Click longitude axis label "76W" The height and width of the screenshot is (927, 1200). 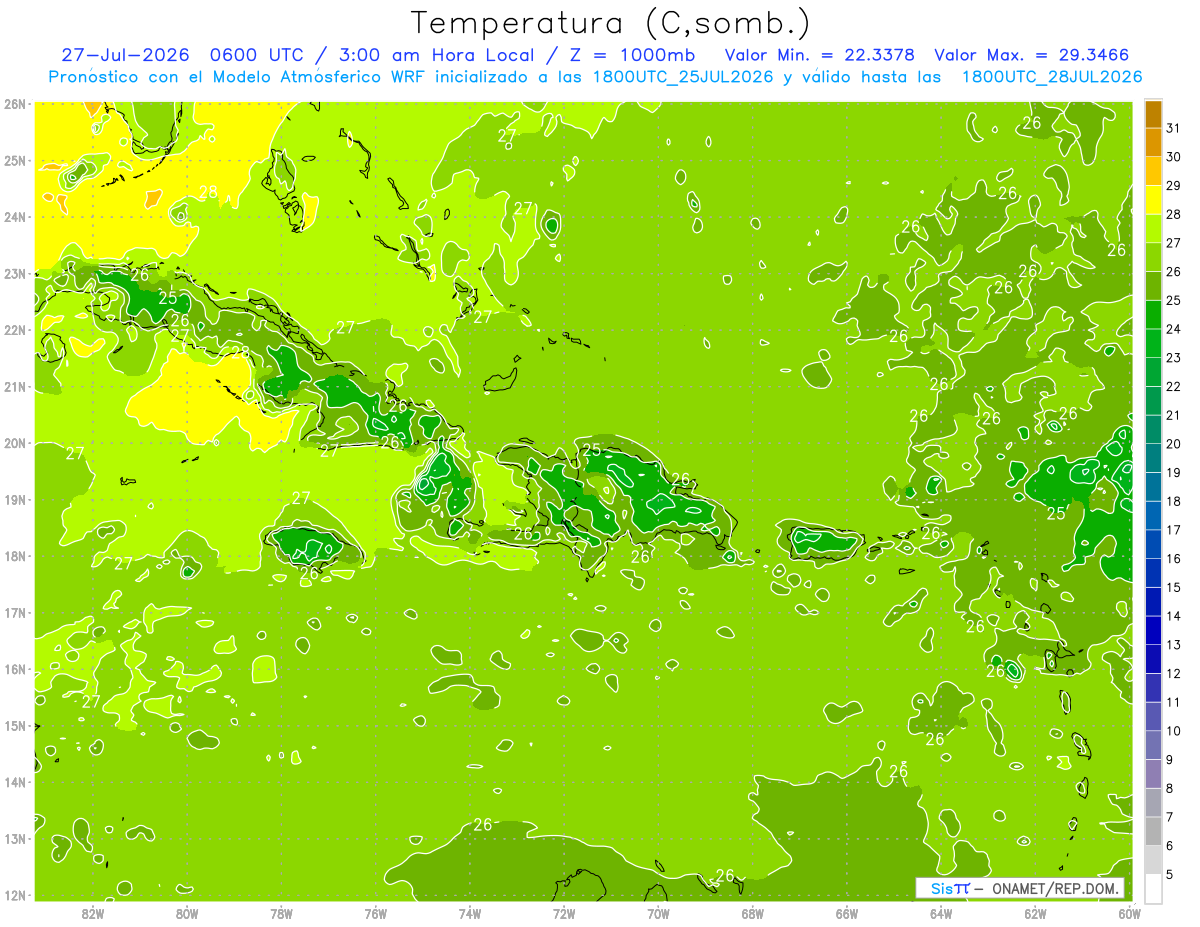coord(376,913)
